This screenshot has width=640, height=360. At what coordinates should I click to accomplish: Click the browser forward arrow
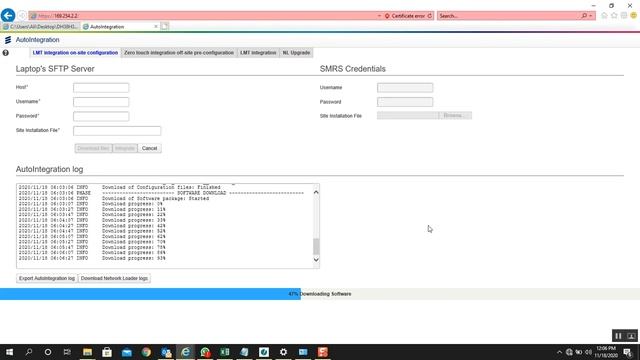pyautogui.click(x=22, y=16)
